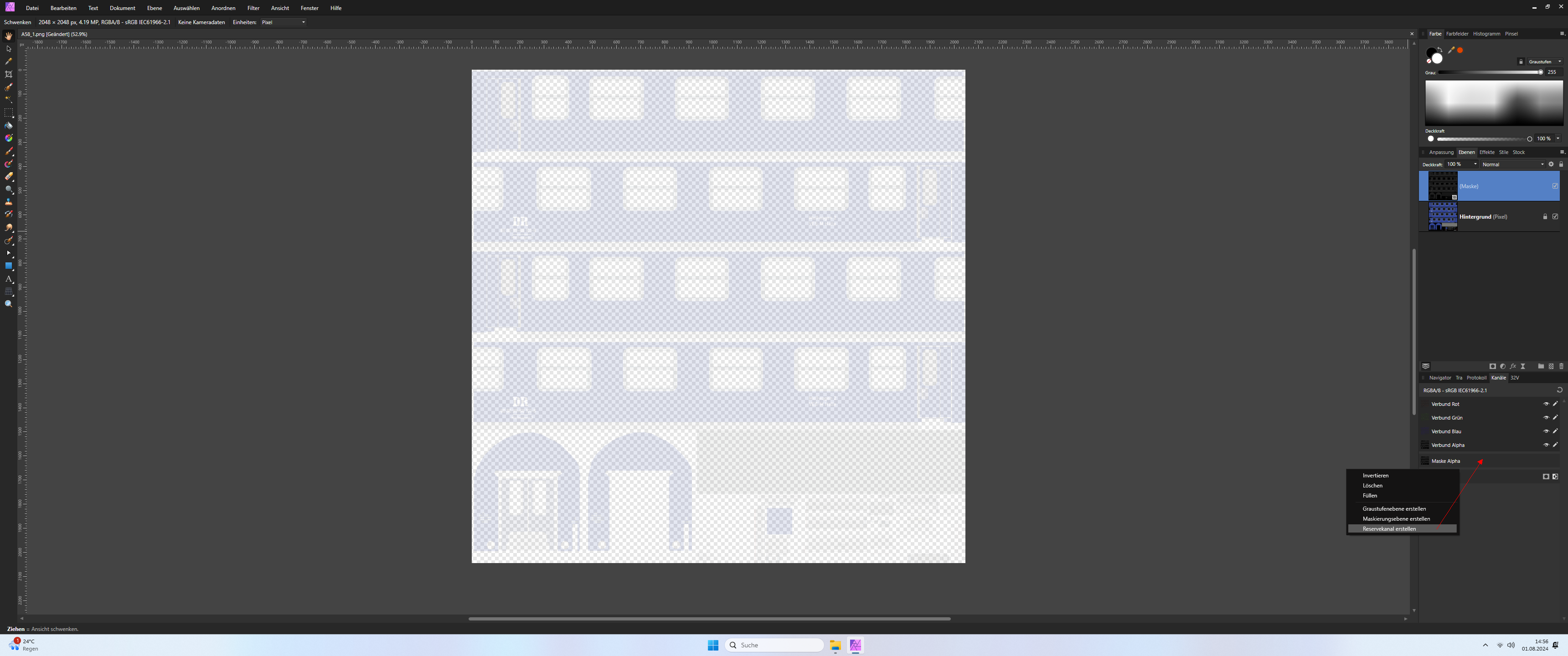Uncheck the Maske layer visibility checkbox
Screen dimensions: 1568x656
pos(1555,186)
